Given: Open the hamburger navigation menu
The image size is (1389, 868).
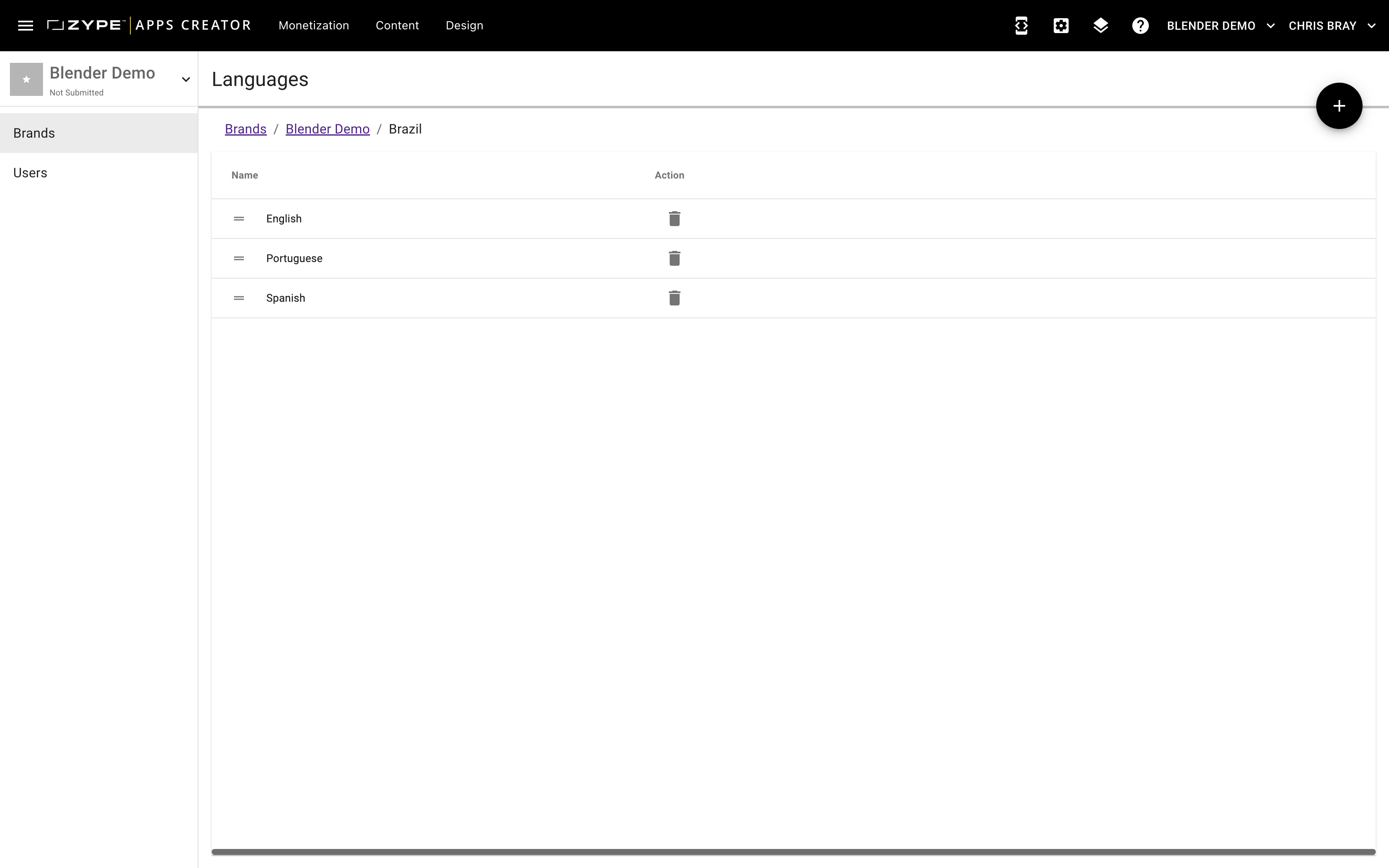Looking at the screenshot, I should pos(25,25).
